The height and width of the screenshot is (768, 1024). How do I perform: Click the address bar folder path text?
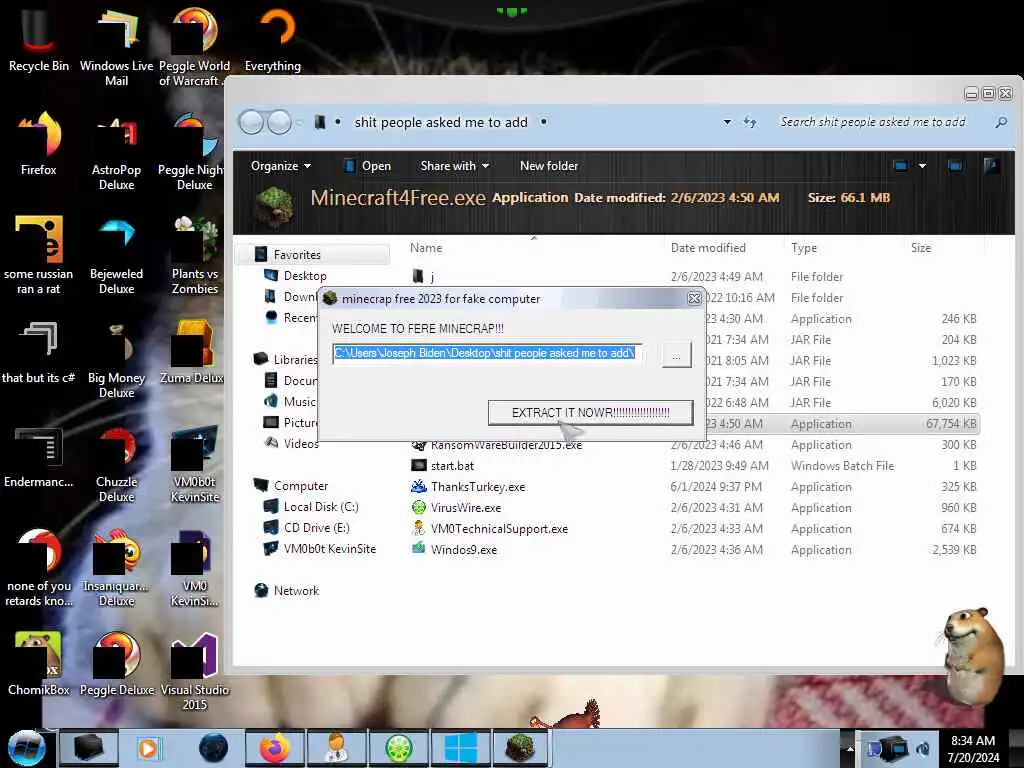[441, 122]
